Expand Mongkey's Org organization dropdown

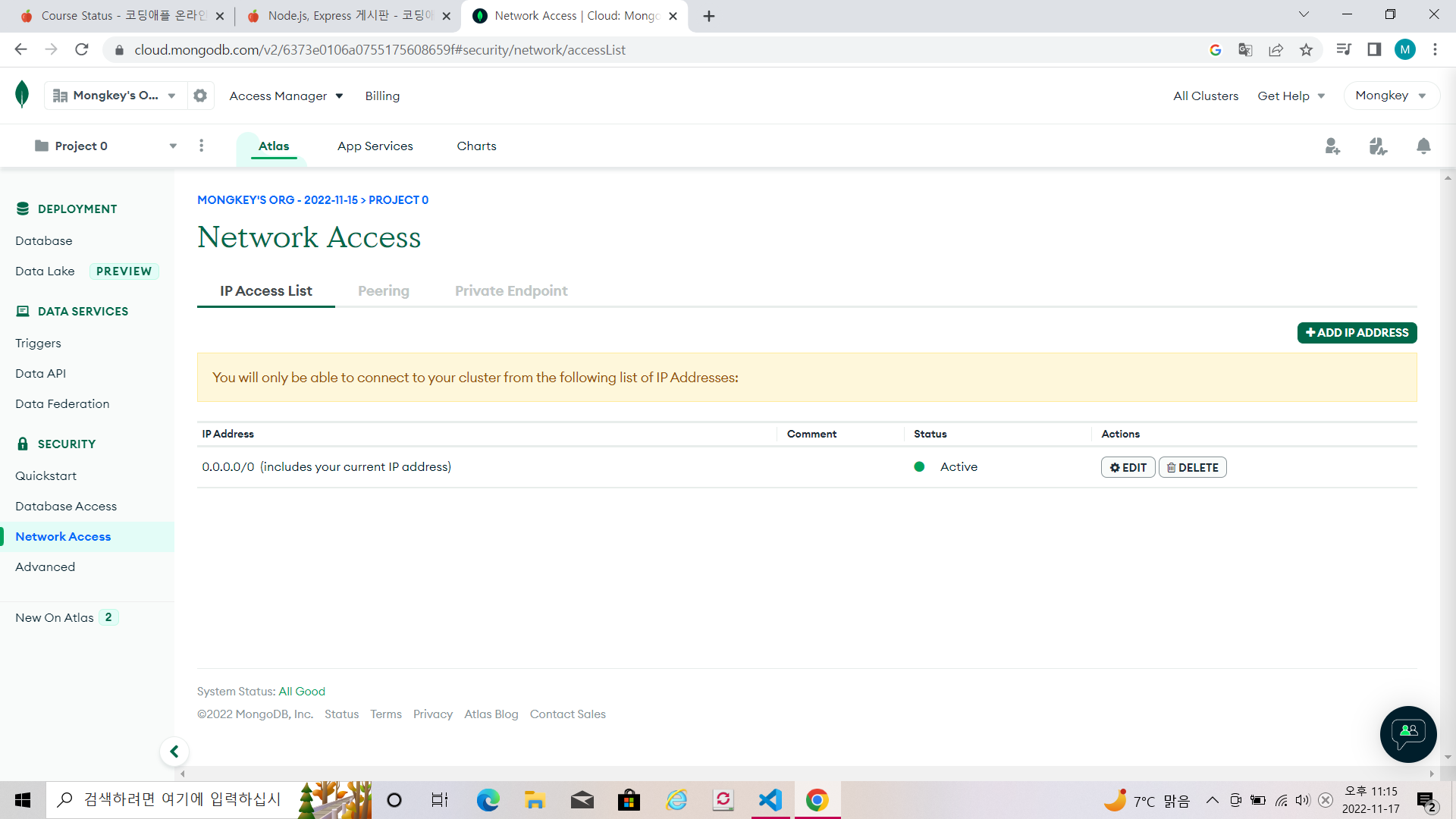click(115, 96)
